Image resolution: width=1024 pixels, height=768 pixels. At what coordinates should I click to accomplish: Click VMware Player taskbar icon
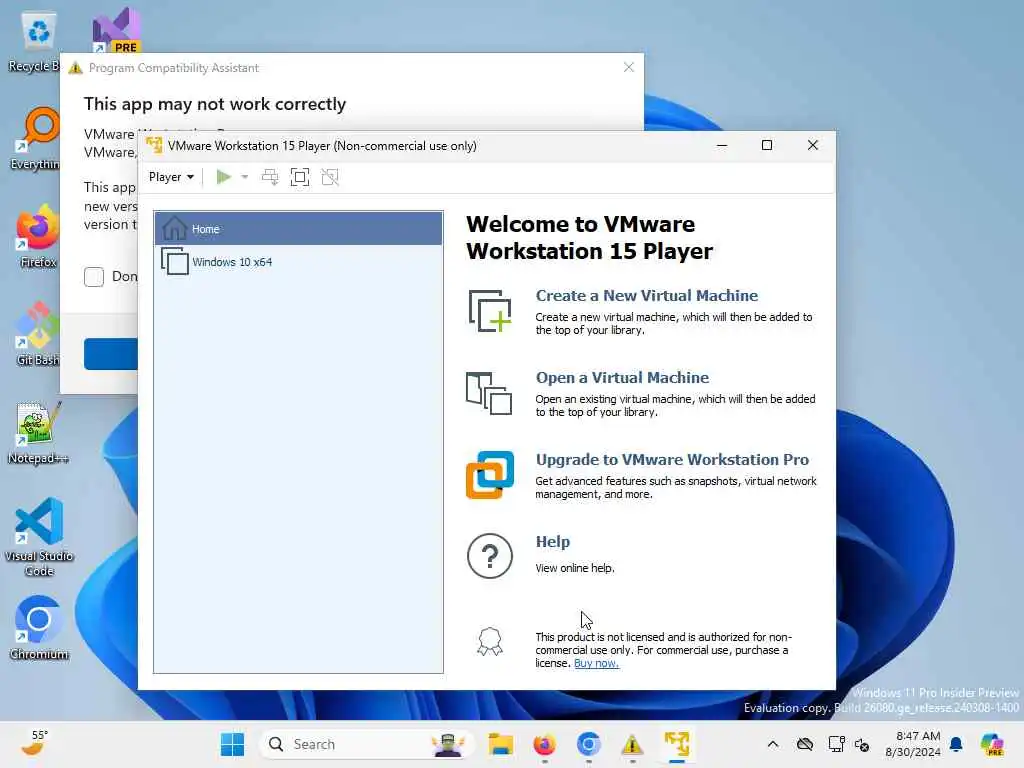pyautogui.click(x=677, y=744)
